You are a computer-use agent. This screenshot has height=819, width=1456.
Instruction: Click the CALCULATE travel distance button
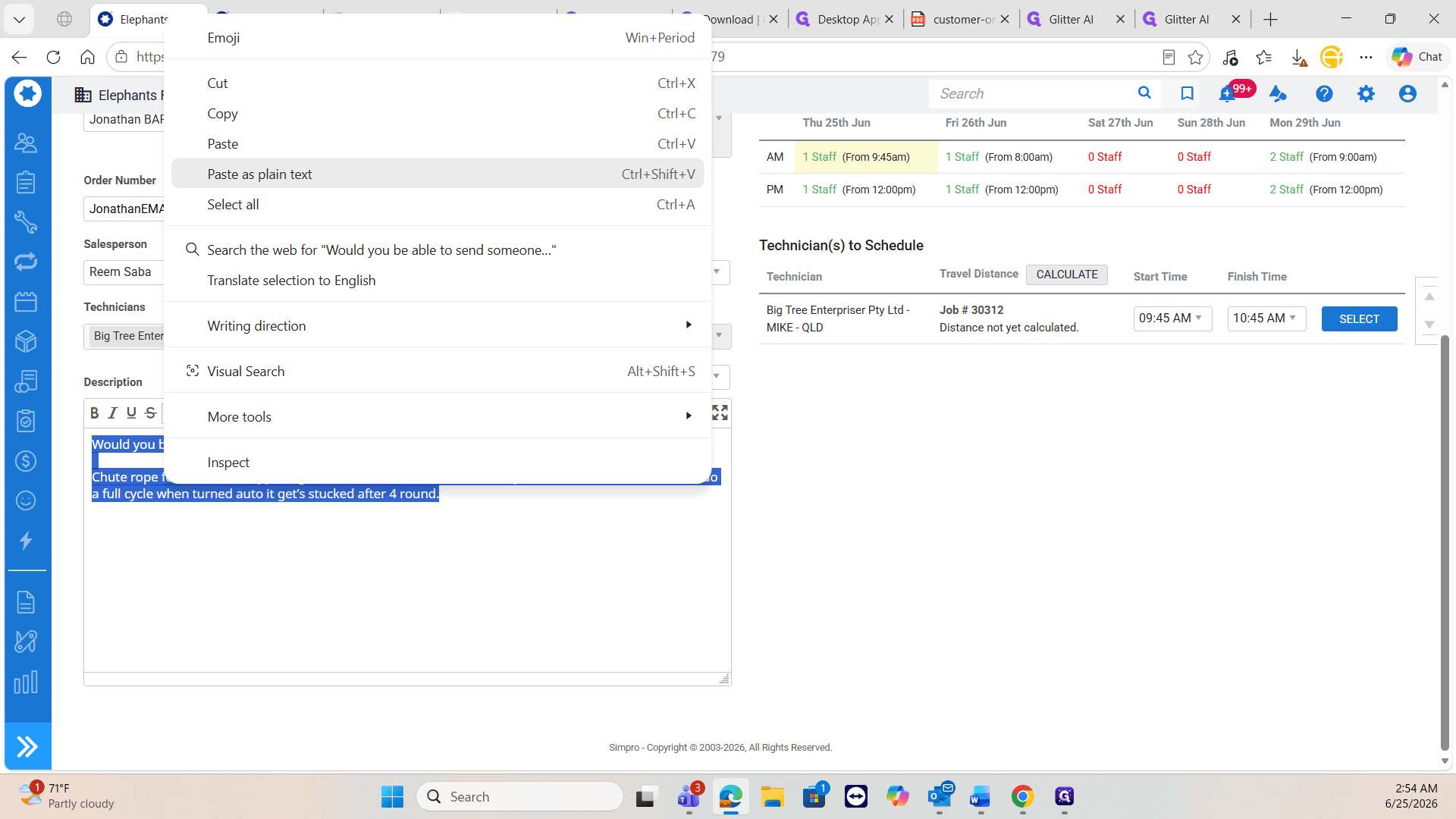click(1066, 274)
